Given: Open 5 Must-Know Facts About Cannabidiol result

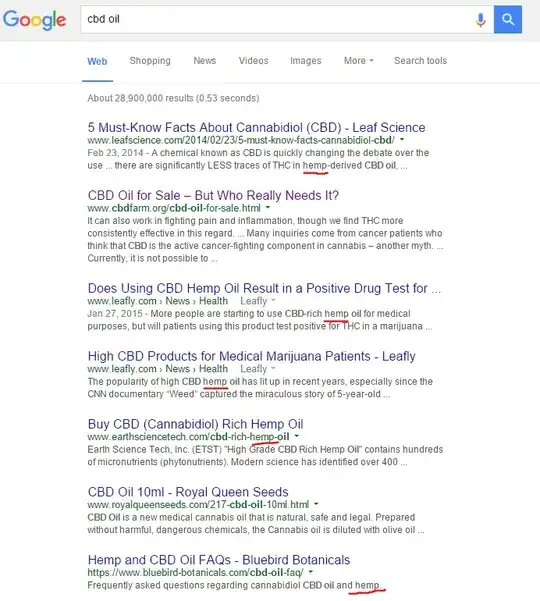Looking at the screenshot, I should pos(256,127).
